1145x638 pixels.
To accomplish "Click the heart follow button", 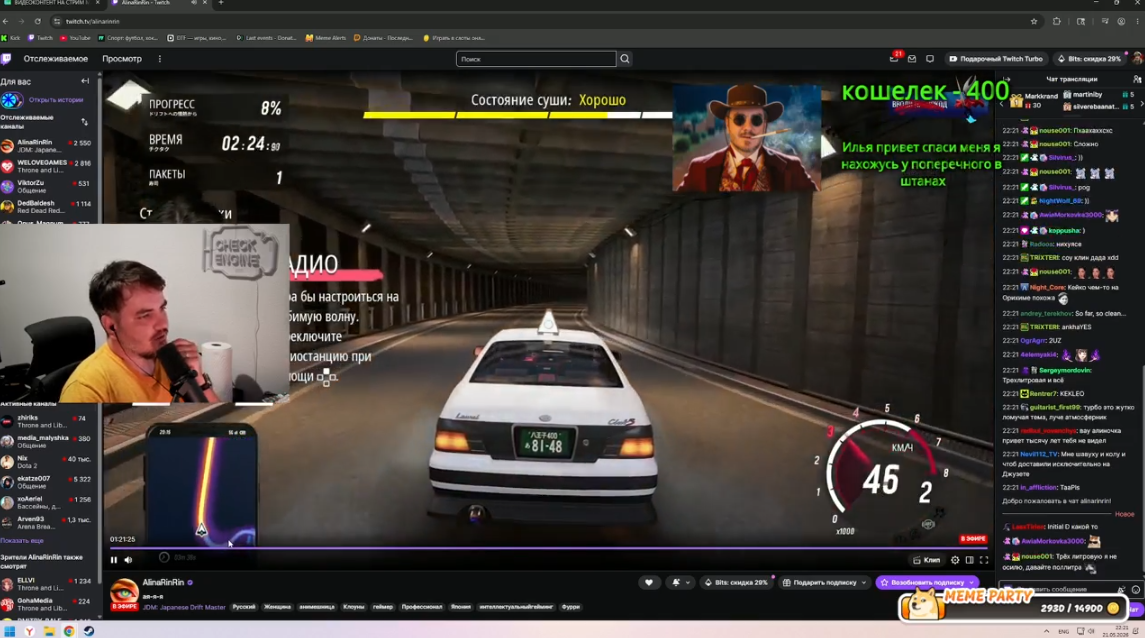I will [648, 583].
